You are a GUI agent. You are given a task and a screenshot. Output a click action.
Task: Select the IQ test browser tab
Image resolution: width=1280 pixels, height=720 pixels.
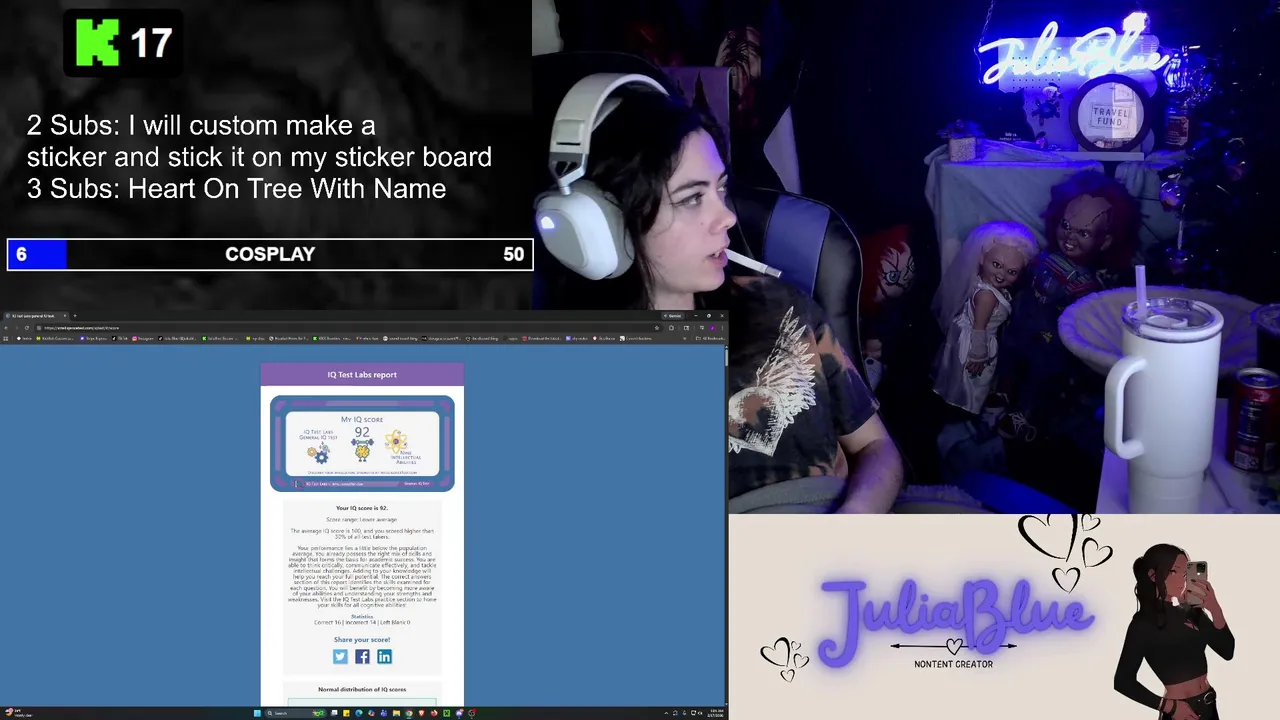click(x=35, y=316)
